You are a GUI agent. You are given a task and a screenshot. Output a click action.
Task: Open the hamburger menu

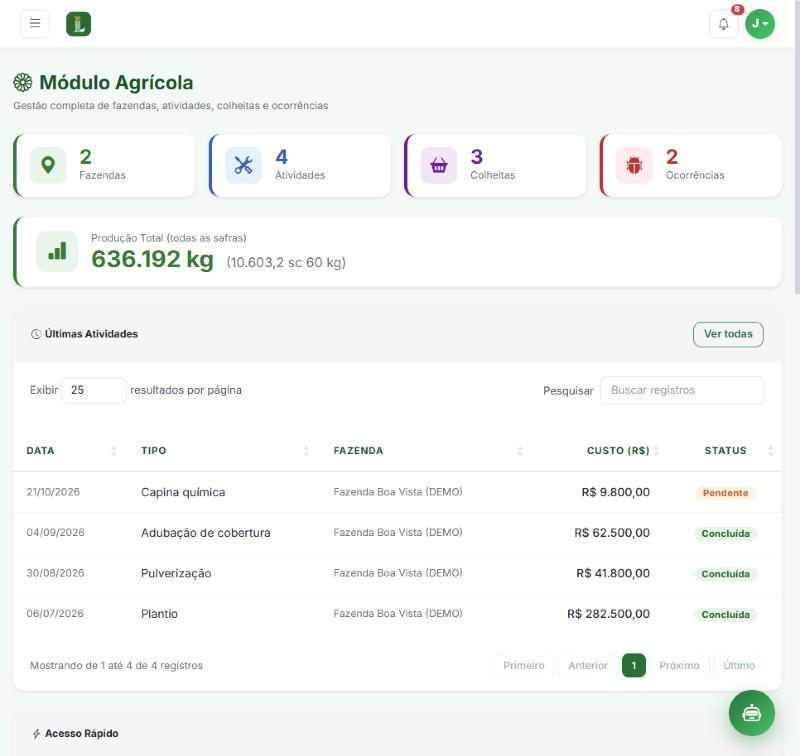pos(35,23)
